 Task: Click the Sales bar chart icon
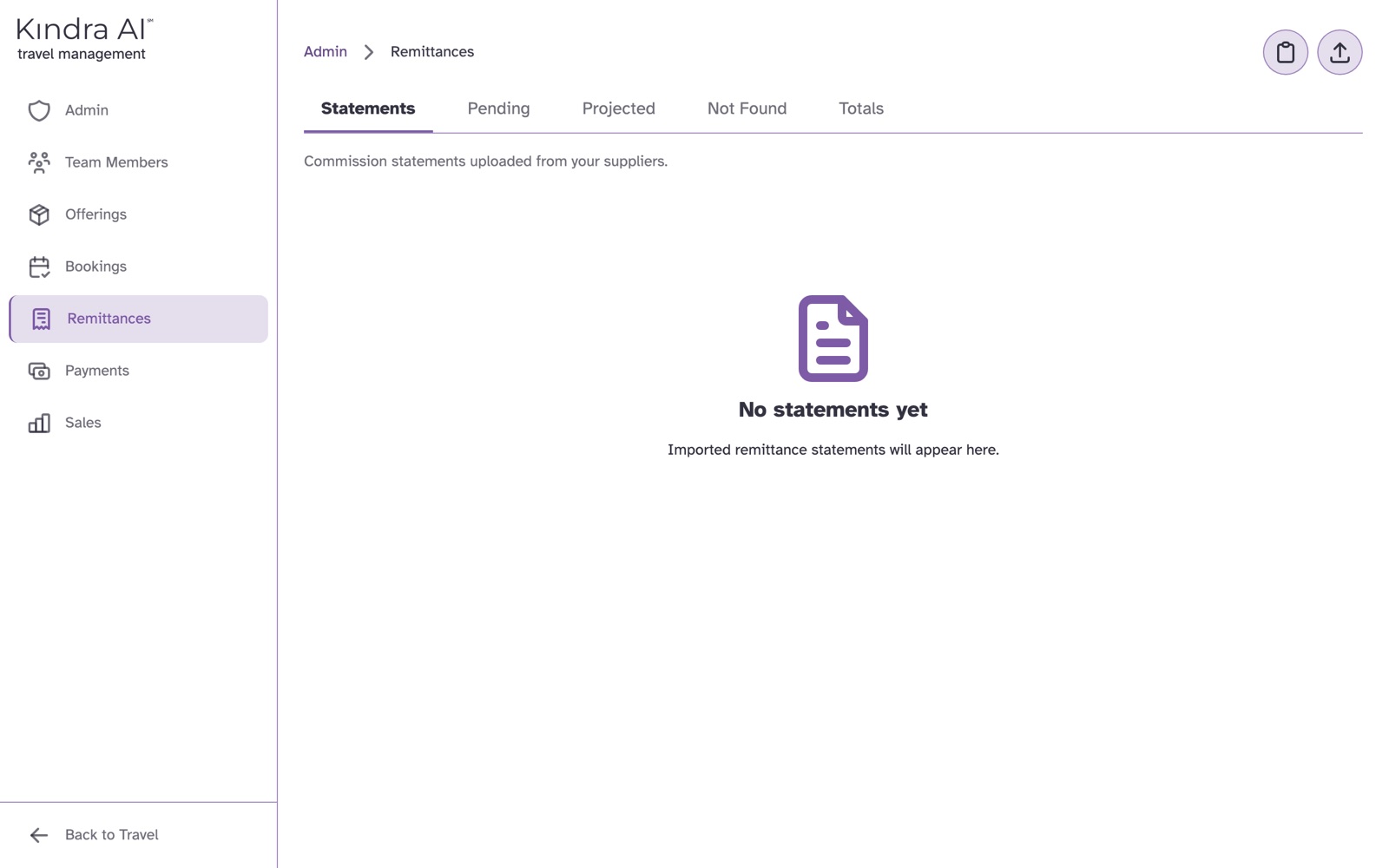click(39, 423)
